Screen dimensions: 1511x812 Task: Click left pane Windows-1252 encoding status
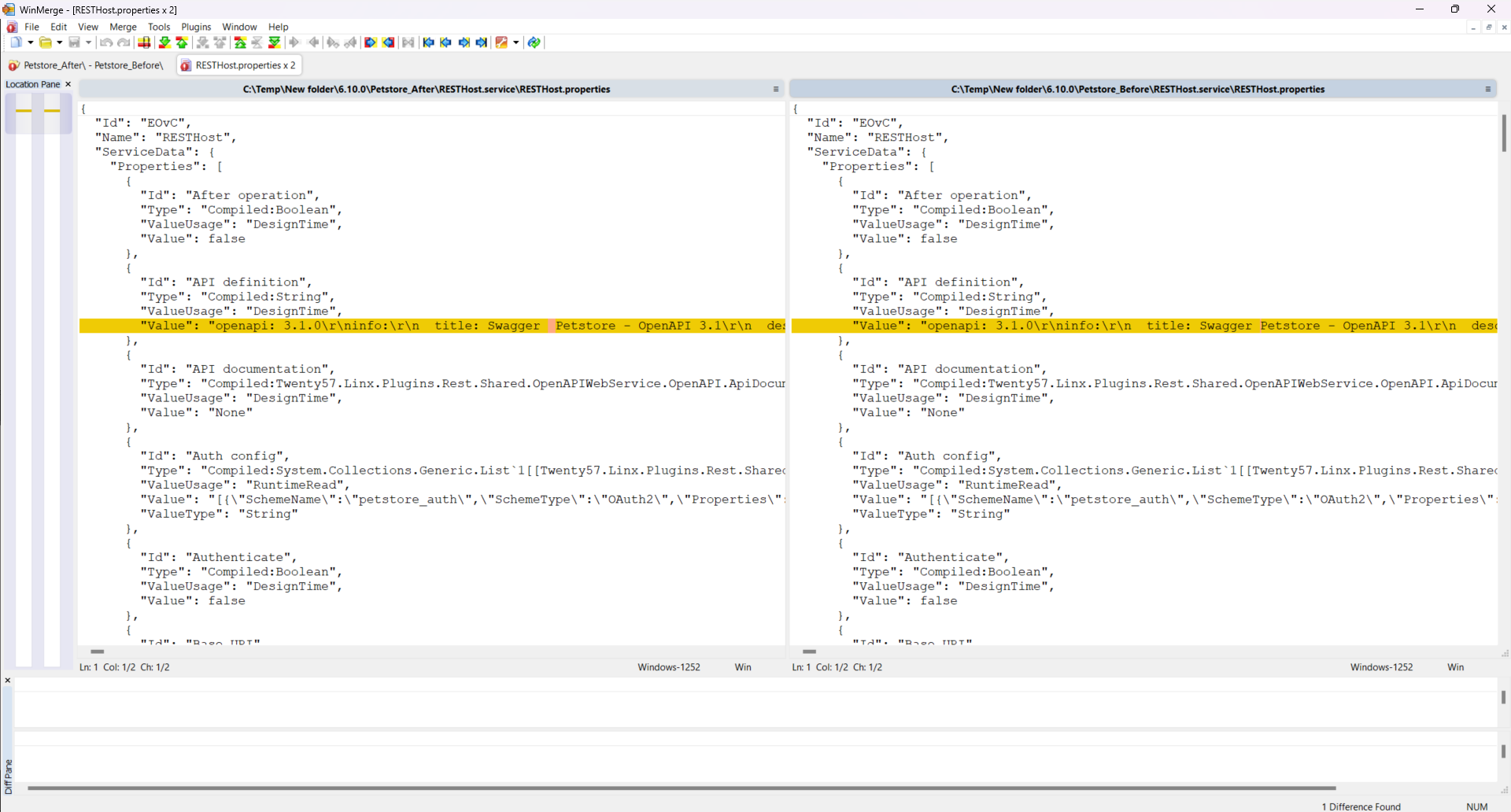pyautogui.click(x=669, y=667)
